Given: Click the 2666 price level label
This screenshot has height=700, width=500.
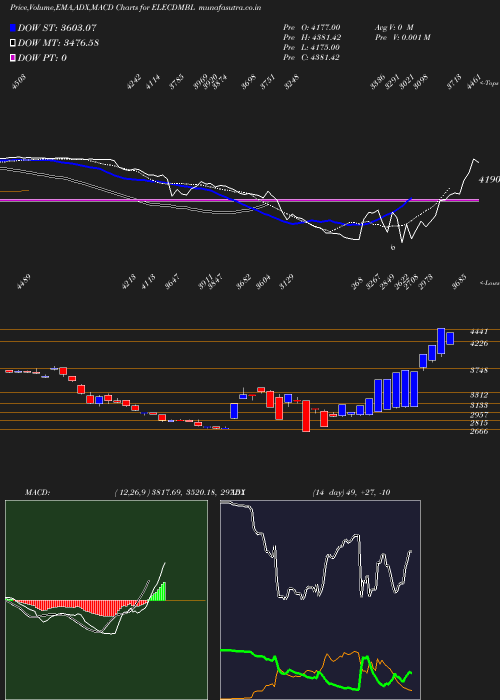Looking at the screenshot, I should coord(479,431).
